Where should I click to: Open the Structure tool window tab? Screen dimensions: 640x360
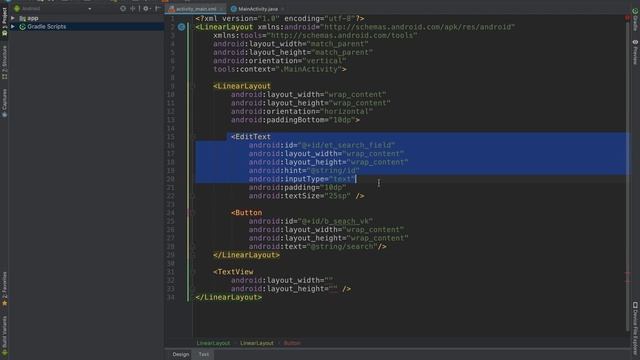pyautogui.click(x=4, y=62)
